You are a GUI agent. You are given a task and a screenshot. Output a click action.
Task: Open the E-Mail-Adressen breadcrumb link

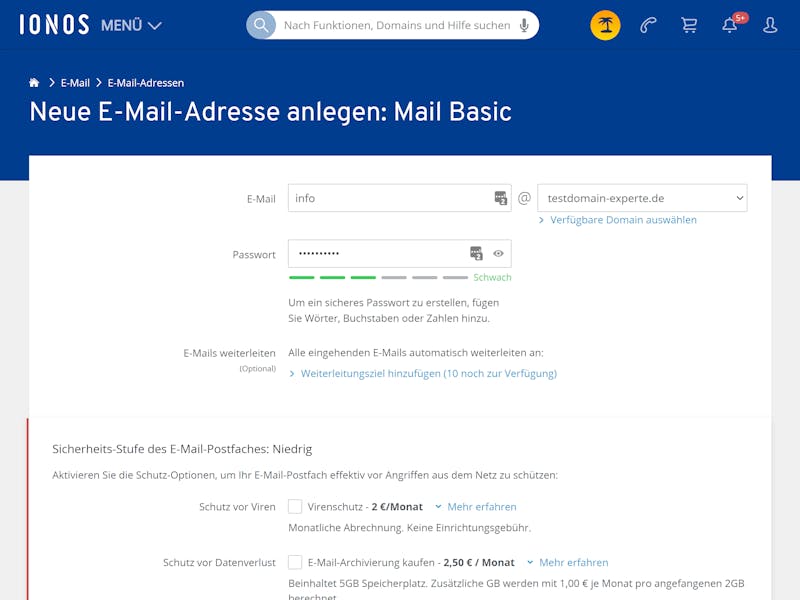click(146, 83)
